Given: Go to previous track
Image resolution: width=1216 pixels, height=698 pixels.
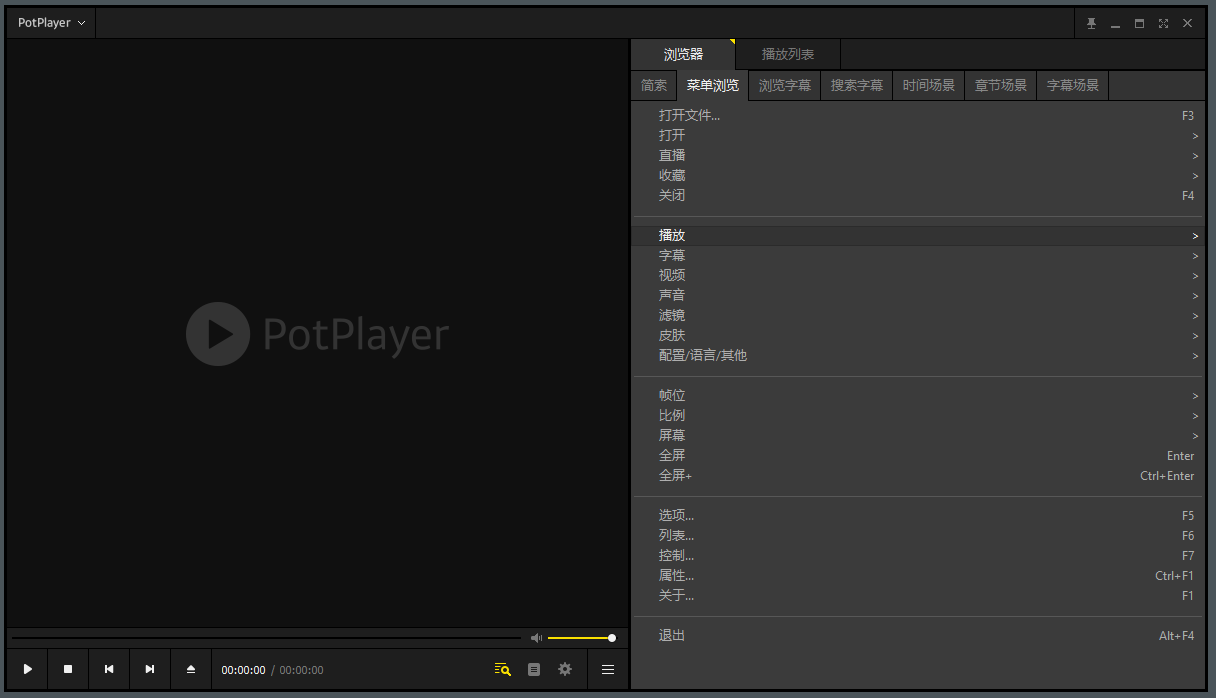Looking at the screenshot, I should pos(109,669).
